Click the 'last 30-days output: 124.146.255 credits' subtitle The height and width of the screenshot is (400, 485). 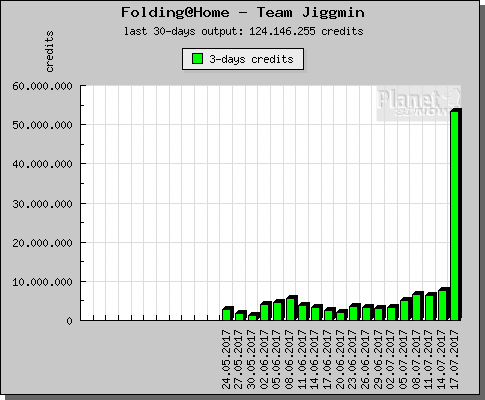click(243, 31)
